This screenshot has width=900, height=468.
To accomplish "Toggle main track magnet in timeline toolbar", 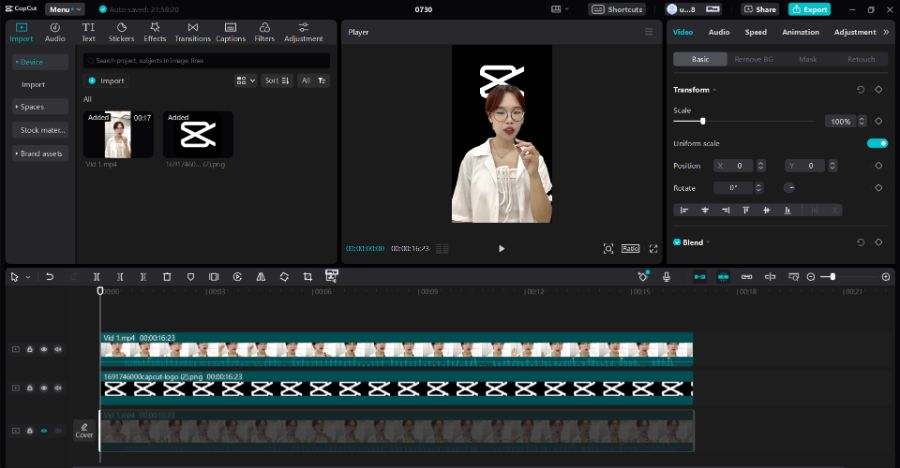I will tap(700, 277).
